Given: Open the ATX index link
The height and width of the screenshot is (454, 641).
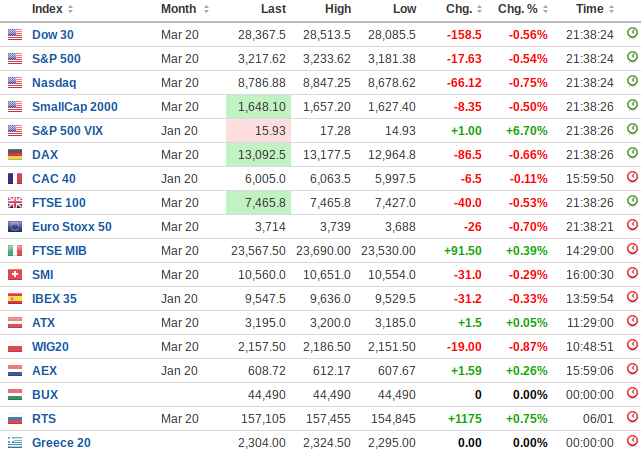Looking at the screenshot, I should tap(43, 323).
